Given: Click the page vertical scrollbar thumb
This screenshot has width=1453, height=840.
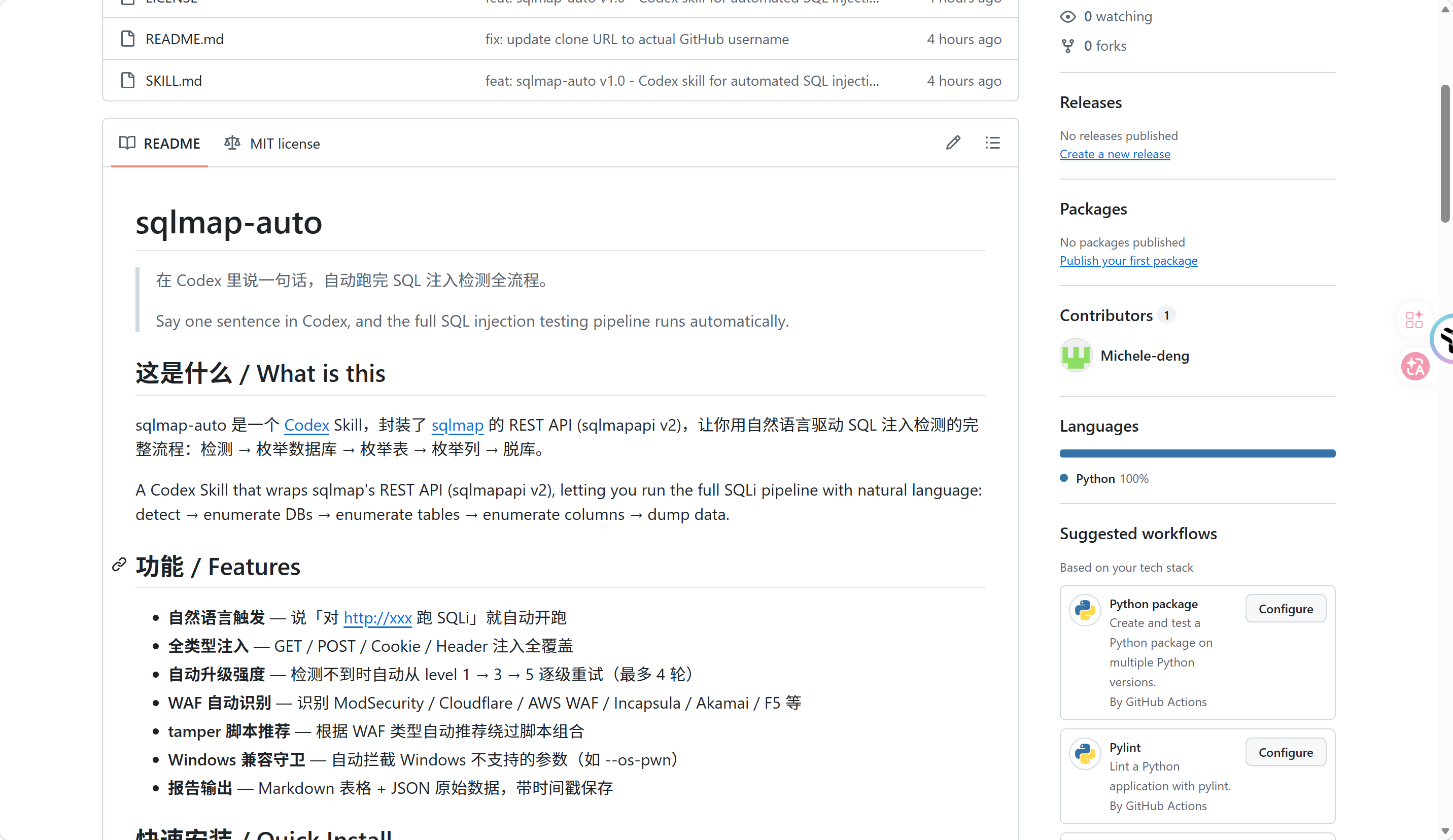Looking at the screenshot, I should pos(1445,153).
